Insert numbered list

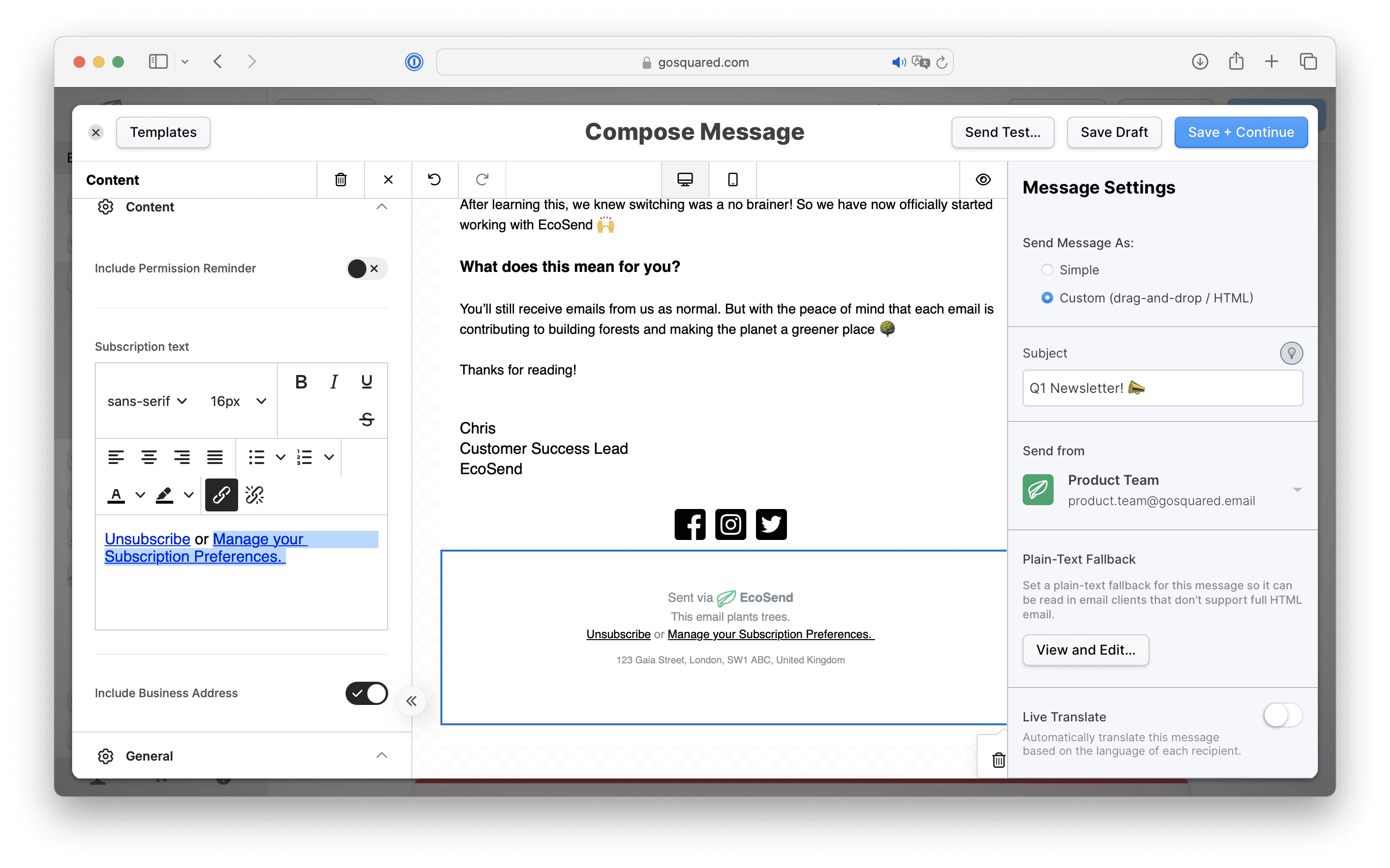[x=304, y=458]
